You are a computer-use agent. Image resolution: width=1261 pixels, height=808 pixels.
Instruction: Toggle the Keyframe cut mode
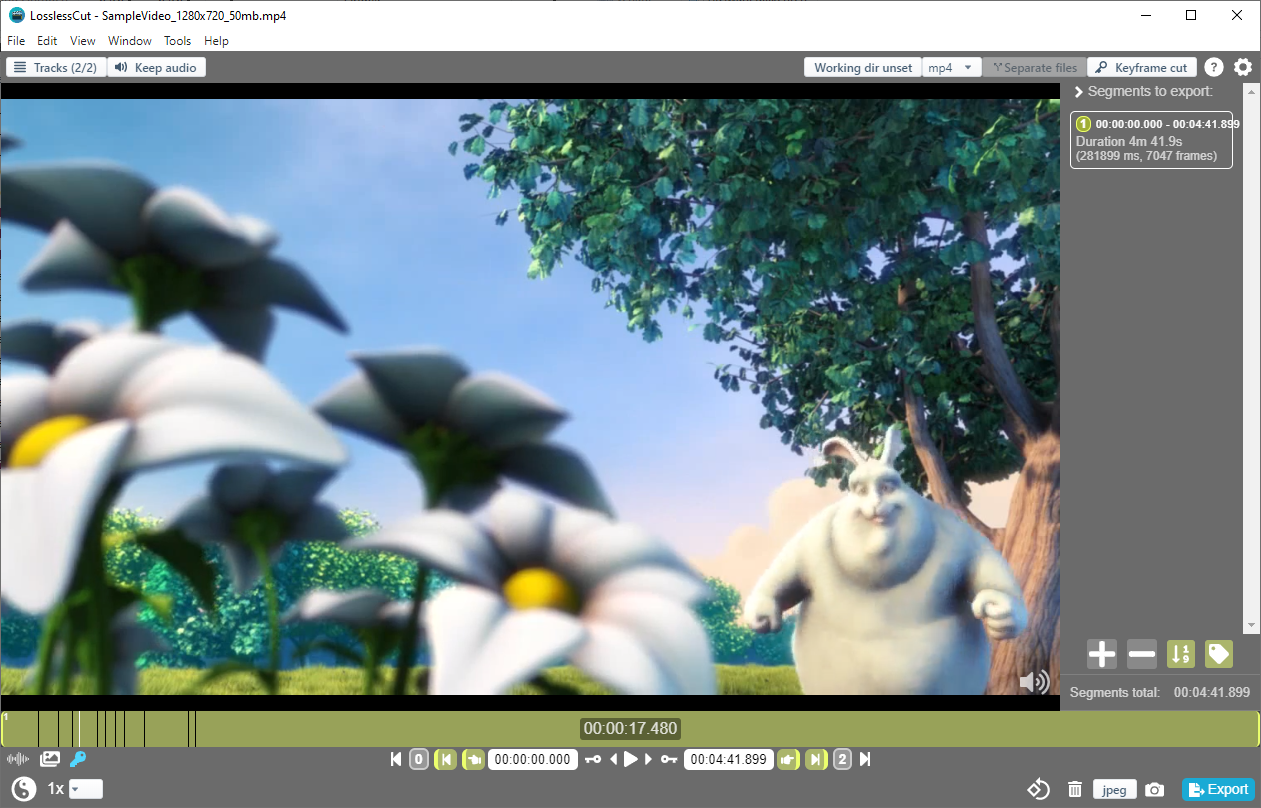point(1141,68)
